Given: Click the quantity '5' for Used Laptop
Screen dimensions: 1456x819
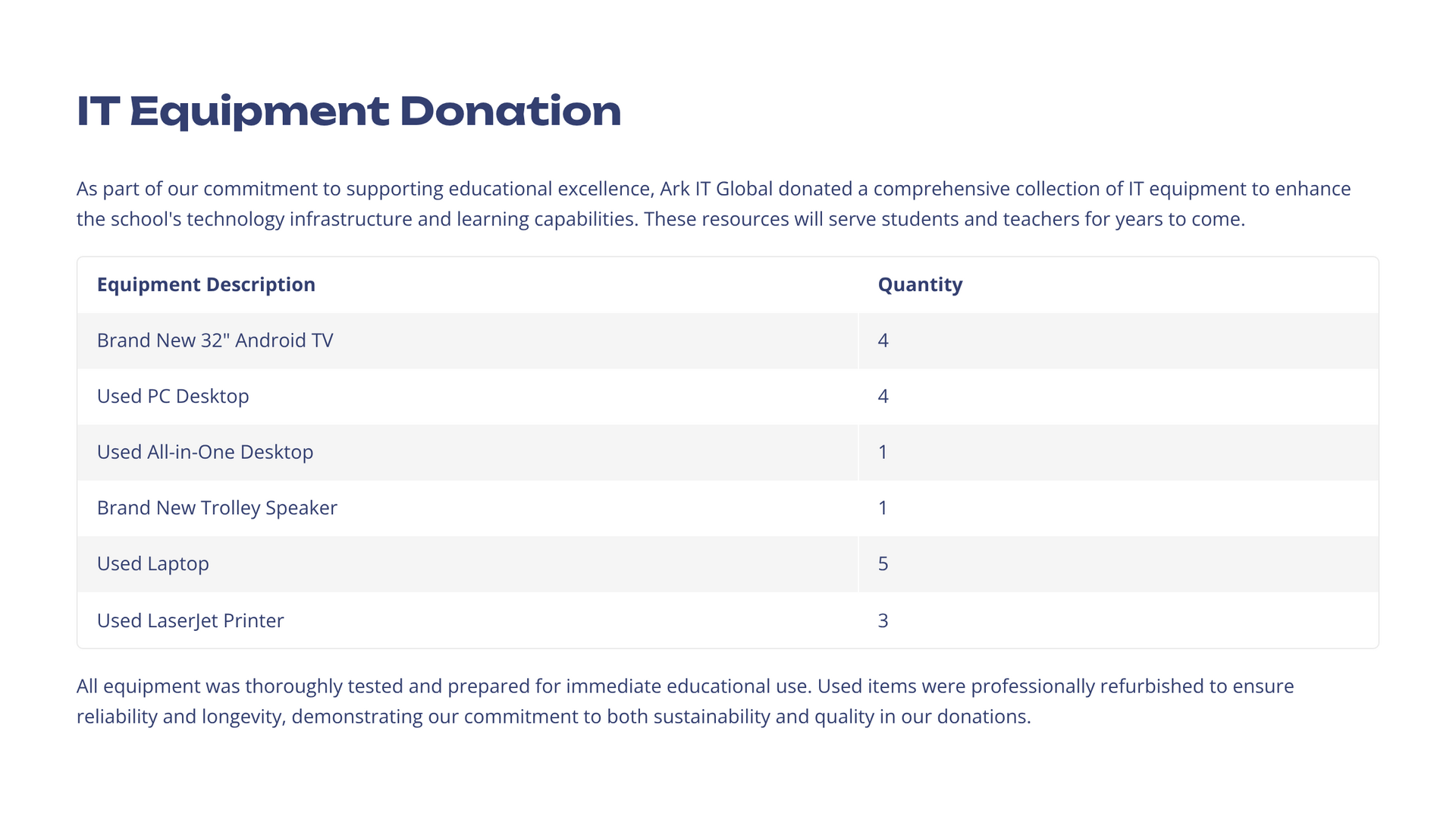Looking at the screenshot, I should coord(883,564).
